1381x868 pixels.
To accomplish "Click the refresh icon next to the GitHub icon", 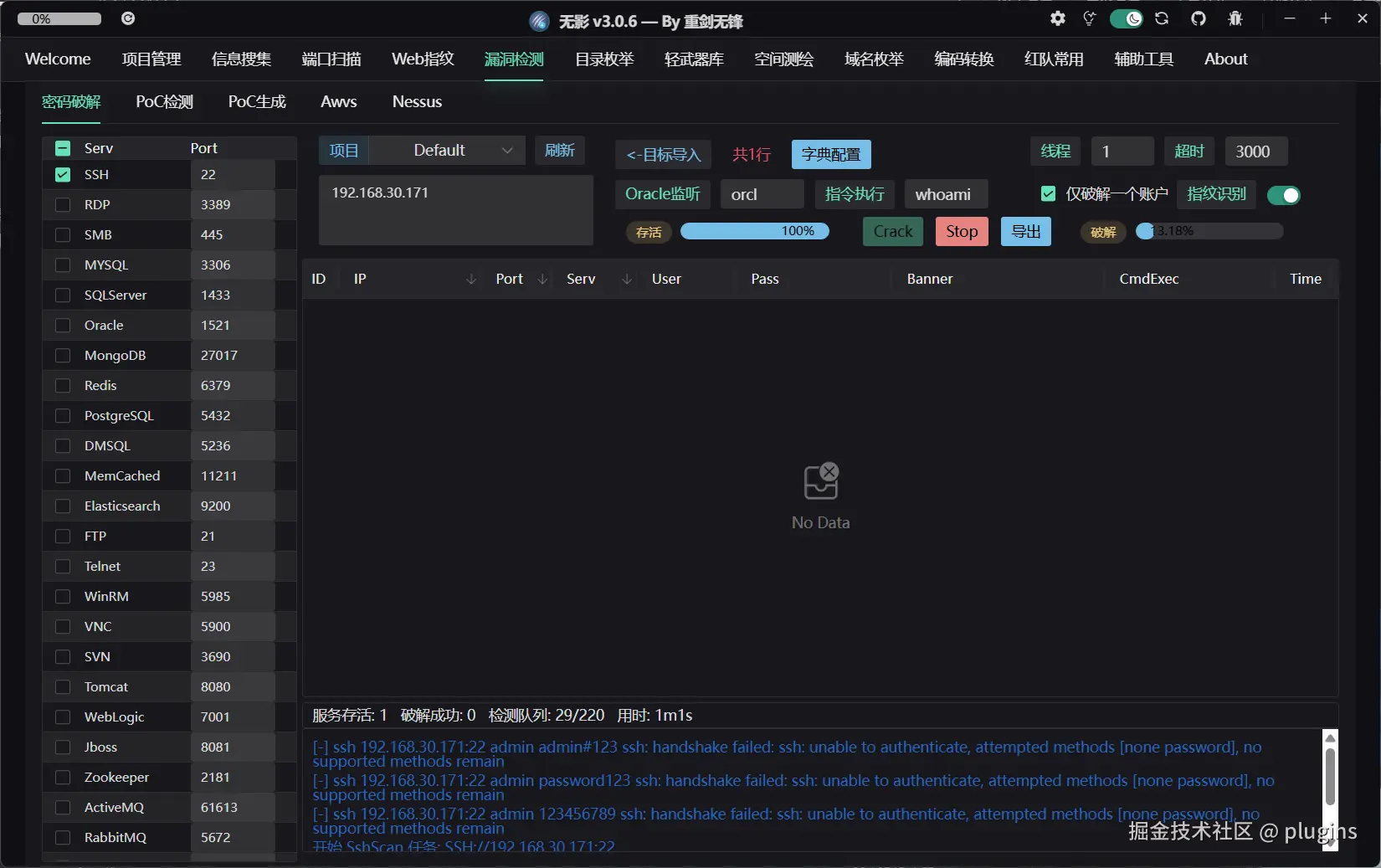I will [1162, 18].
